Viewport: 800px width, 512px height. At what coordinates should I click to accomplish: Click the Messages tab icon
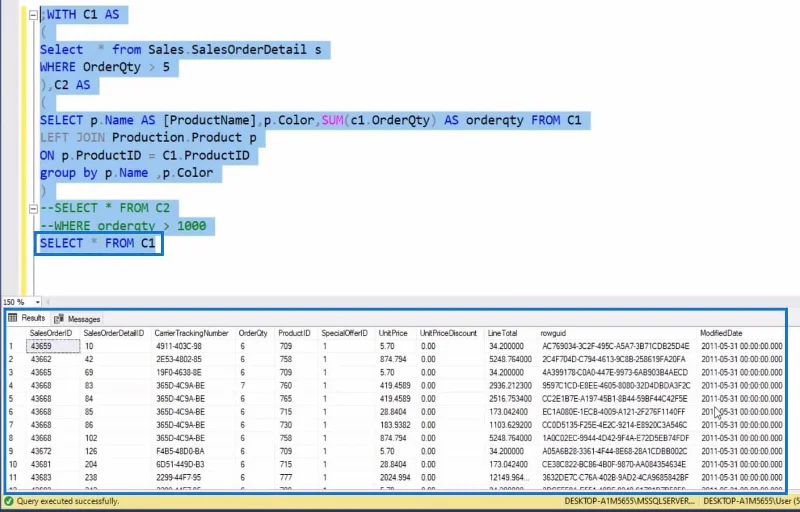[59, 319]
